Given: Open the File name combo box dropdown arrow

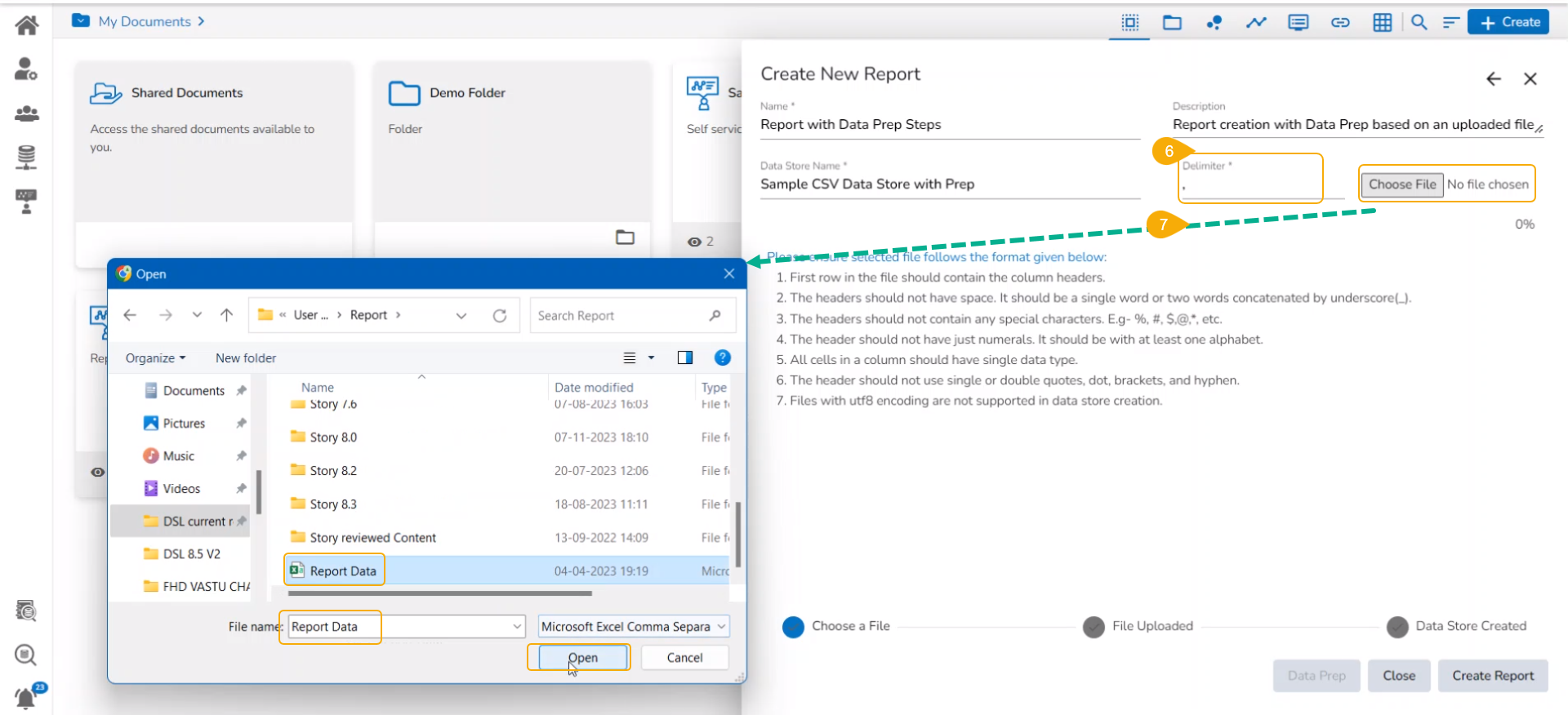Looking at the screenshot, I should 517,627.
